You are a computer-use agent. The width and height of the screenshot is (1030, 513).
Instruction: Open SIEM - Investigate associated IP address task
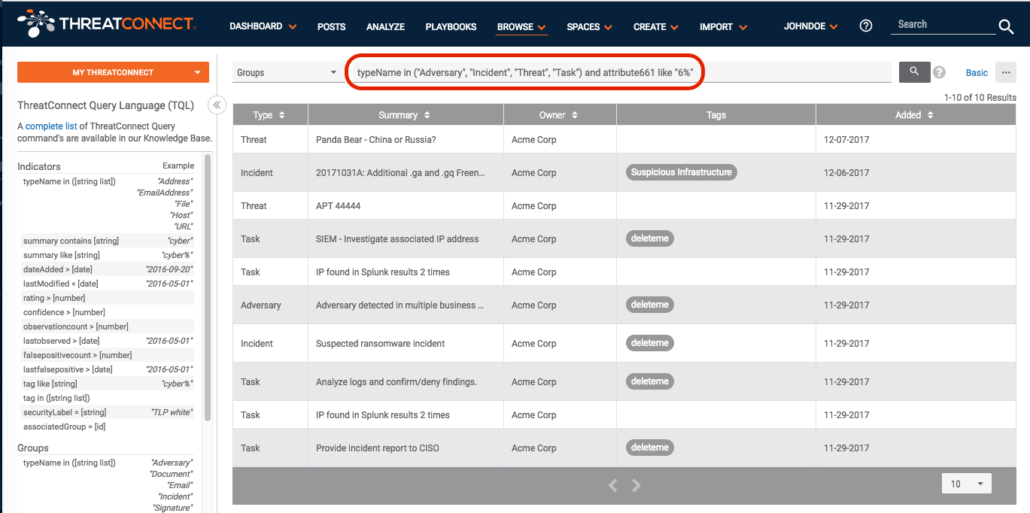tap(397, 238)
